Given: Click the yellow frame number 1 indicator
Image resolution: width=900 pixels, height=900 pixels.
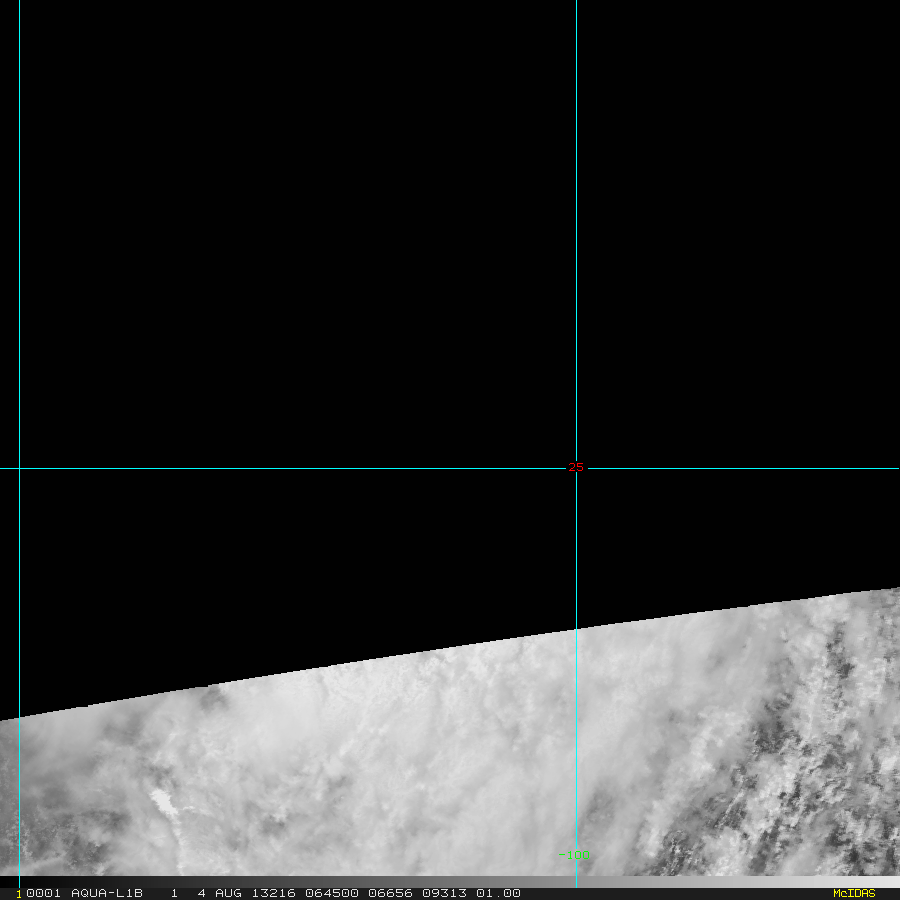Looking at the screenshot, I should click(x=18, y=894).
